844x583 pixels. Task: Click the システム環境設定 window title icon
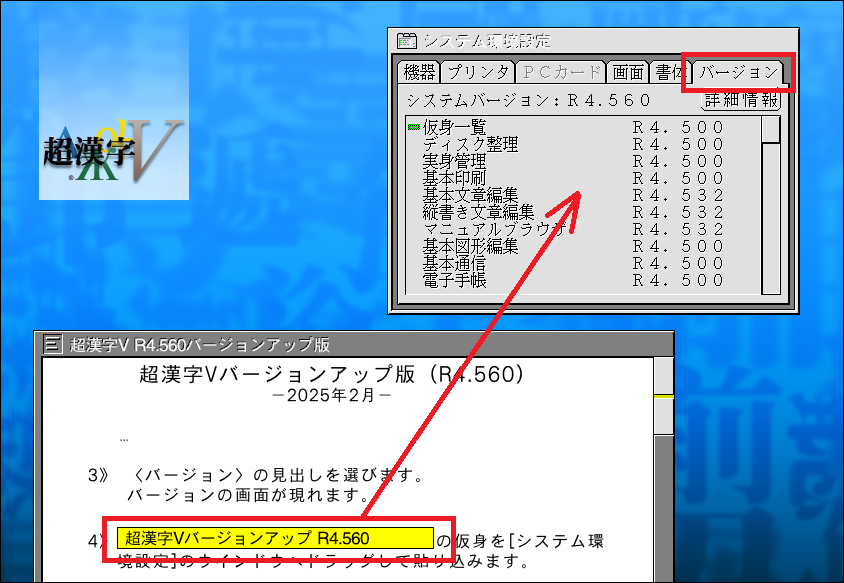tap(407, 41)
